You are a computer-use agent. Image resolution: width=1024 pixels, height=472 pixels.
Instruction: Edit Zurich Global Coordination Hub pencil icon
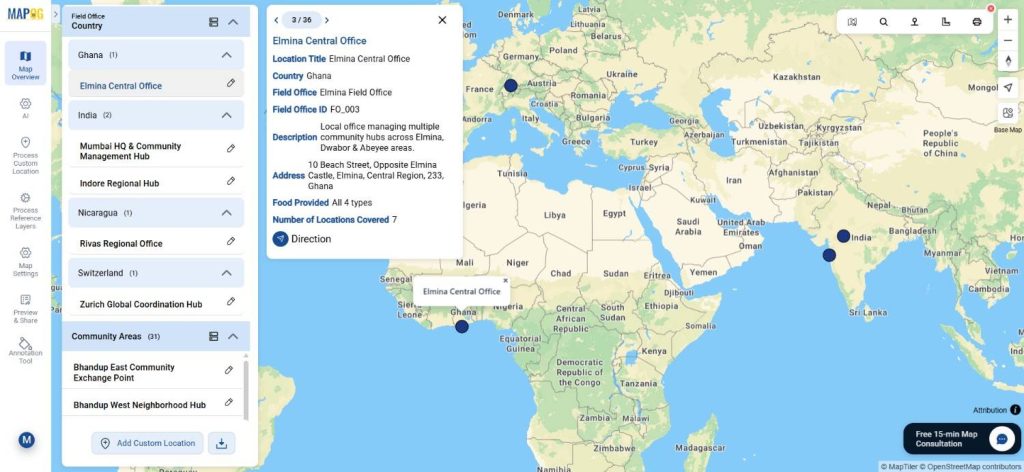(231, 301)
